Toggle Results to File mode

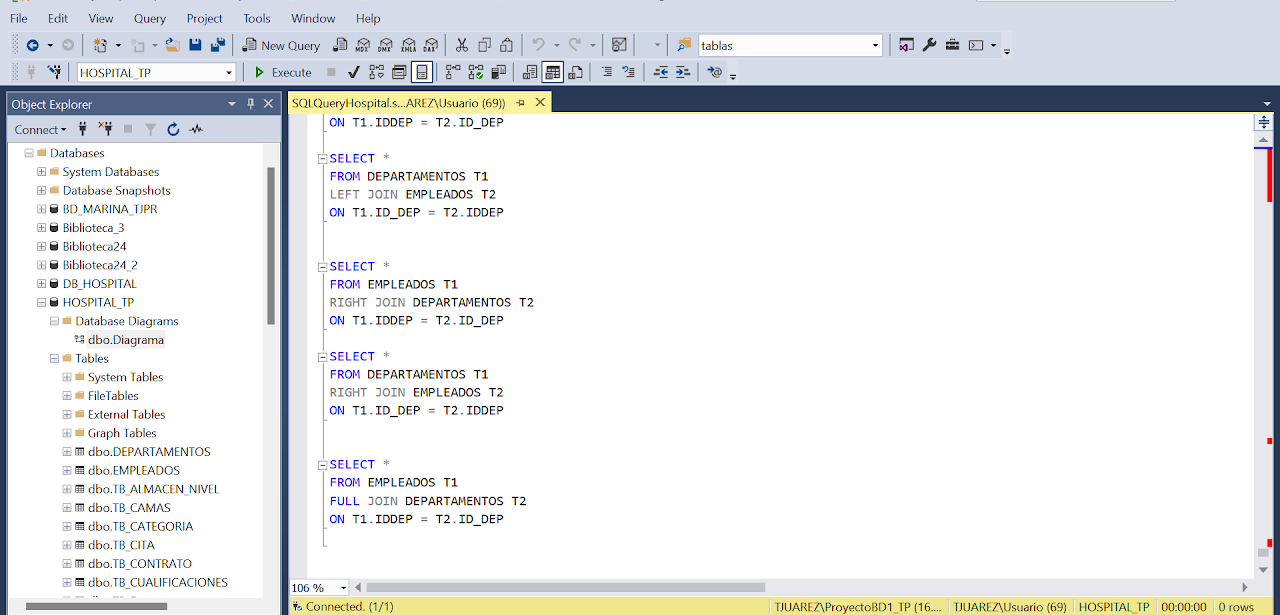(575, 72)
